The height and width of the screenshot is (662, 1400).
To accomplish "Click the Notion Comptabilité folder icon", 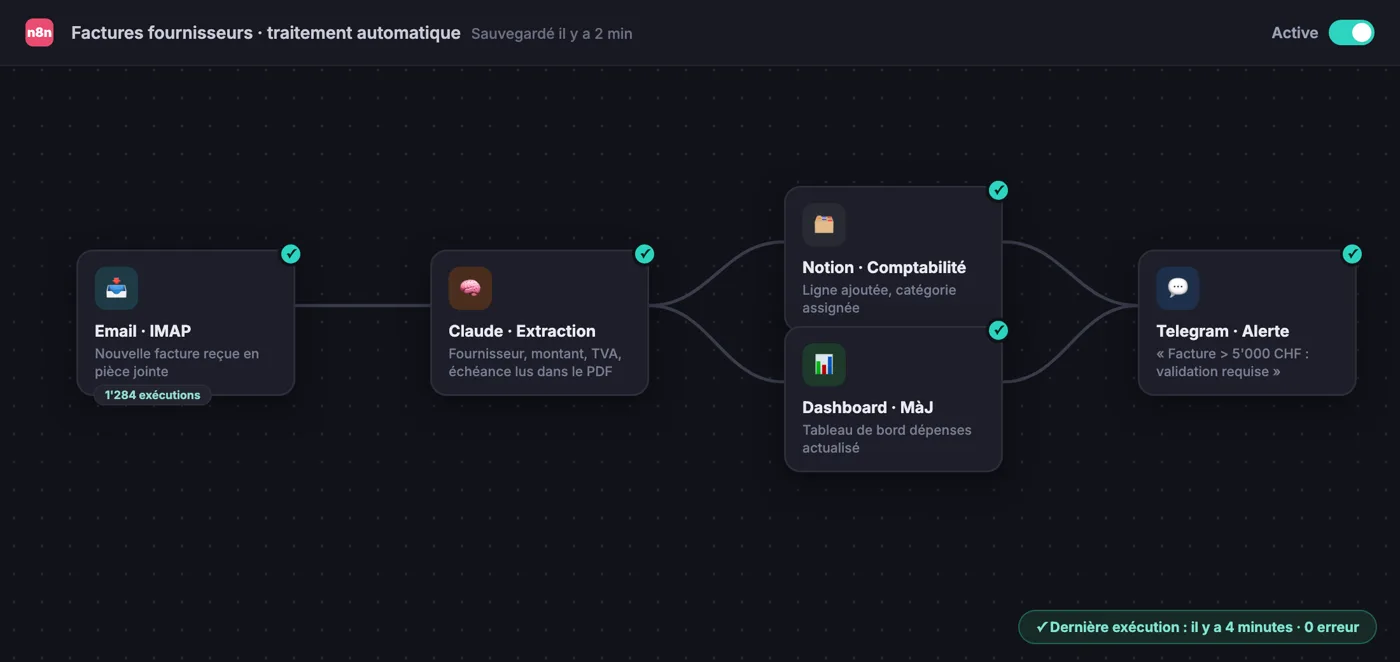I will [x=824, y=224].
